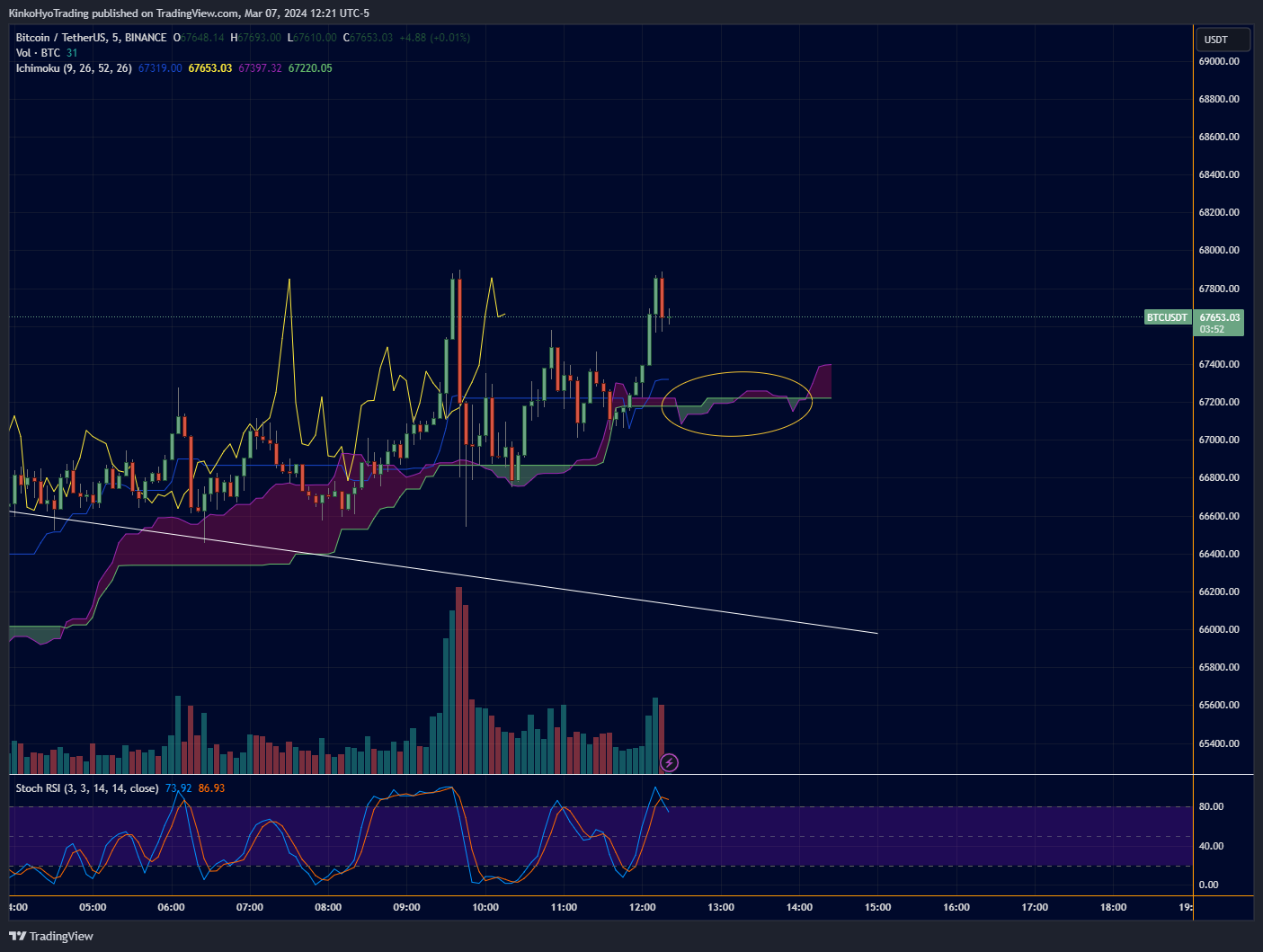Click the 13:00 time axis label
This screenshot has height=952, width=1263.
pos(721,907)
